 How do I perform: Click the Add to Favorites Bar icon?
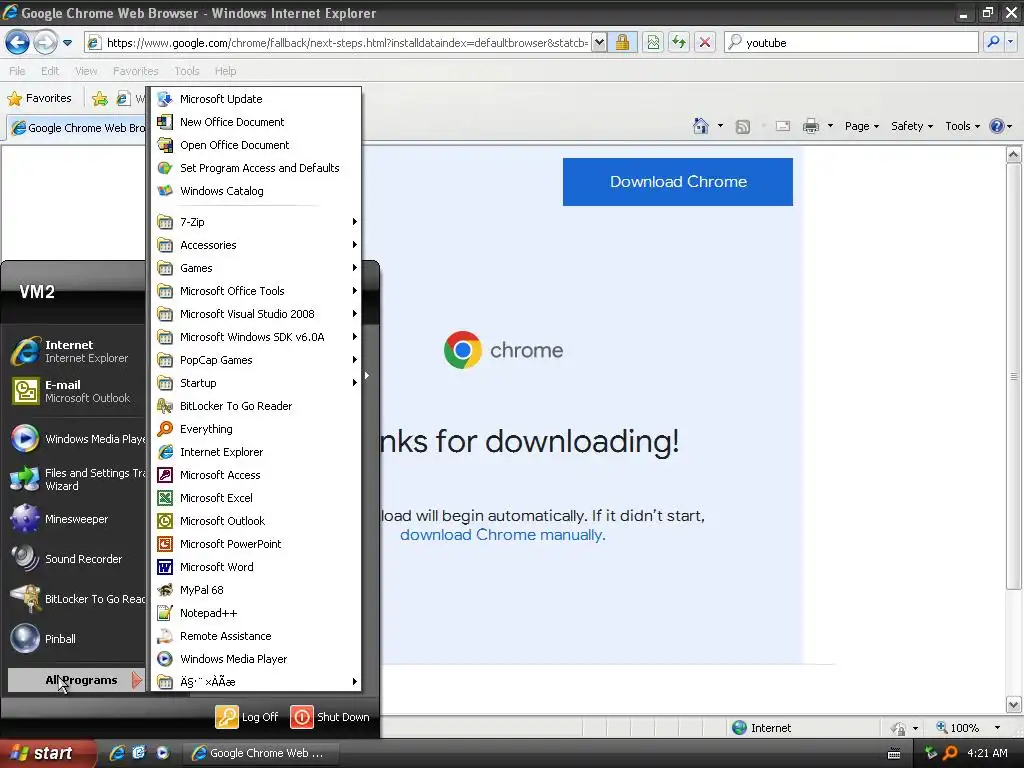pos(99,99)
